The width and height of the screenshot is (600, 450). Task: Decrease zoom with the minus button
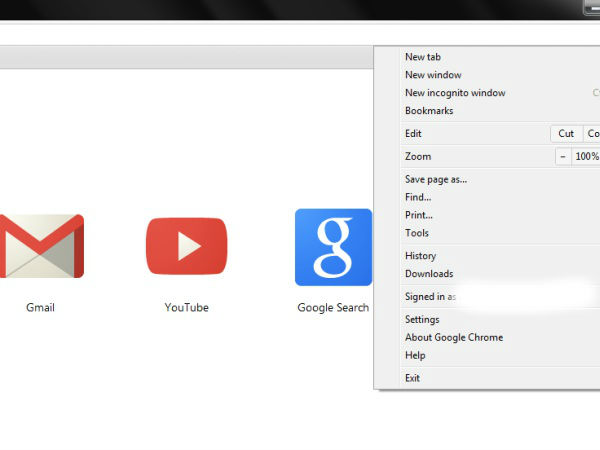(x=563, y=157)
